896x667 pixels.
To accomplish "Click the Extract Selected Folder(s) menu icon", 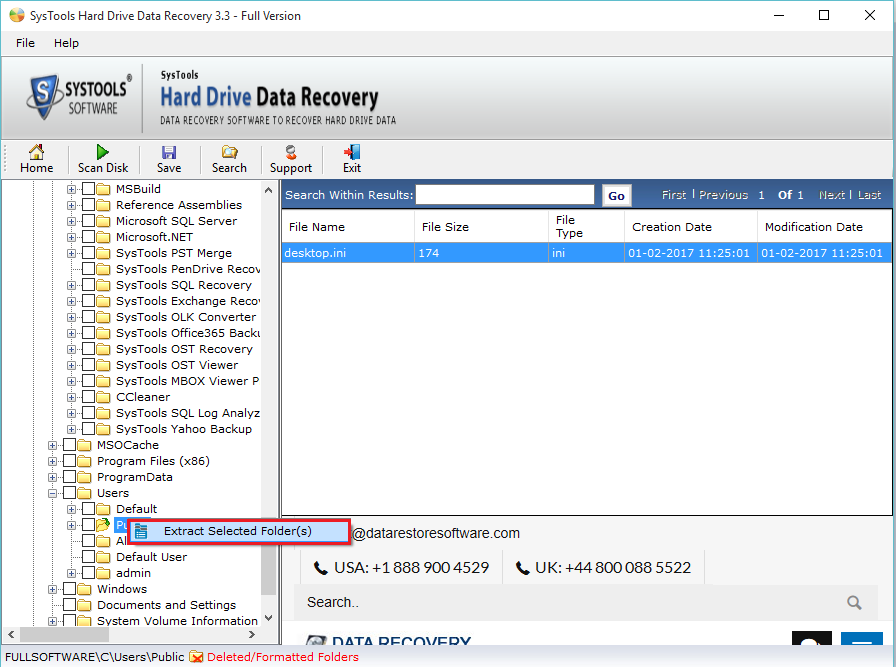I will (141, 532).
